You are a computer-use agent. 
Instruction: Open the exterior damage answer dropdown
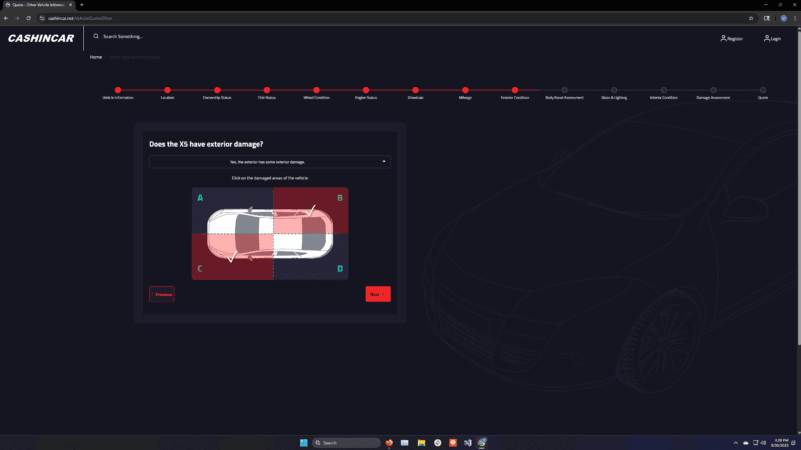point(269,161)
